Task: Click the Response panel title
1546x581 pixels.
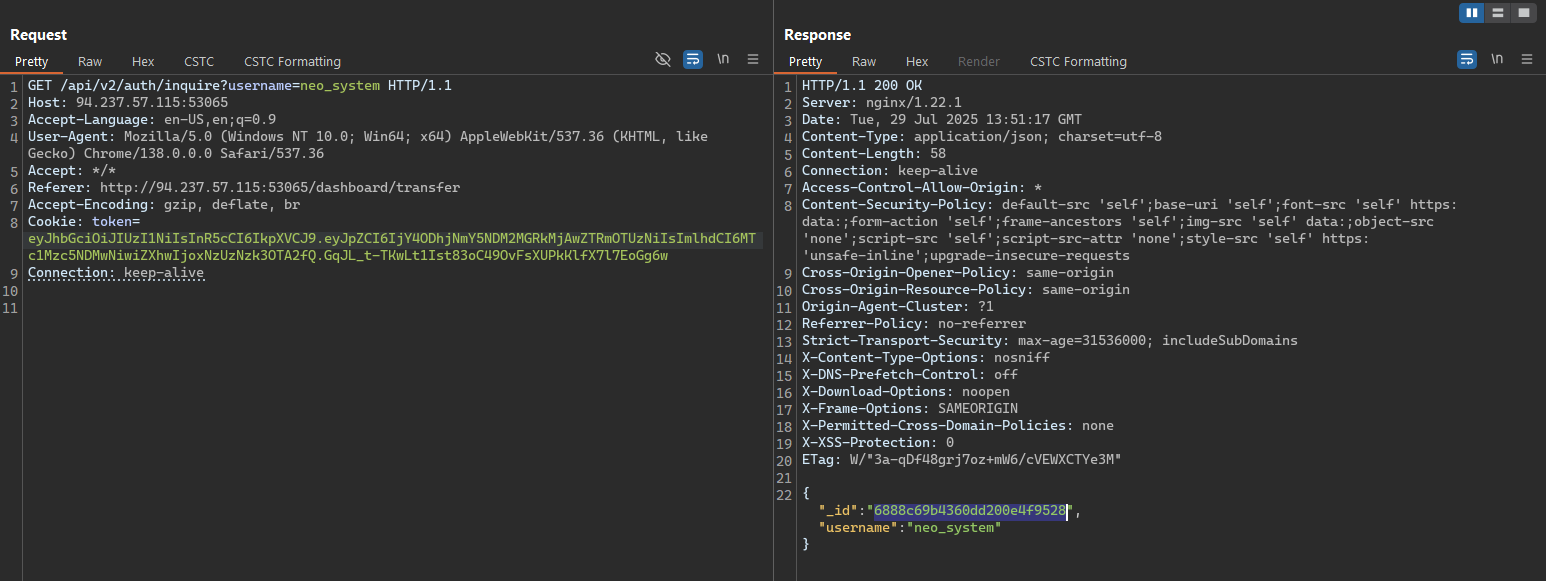Action: coord(817,35)
